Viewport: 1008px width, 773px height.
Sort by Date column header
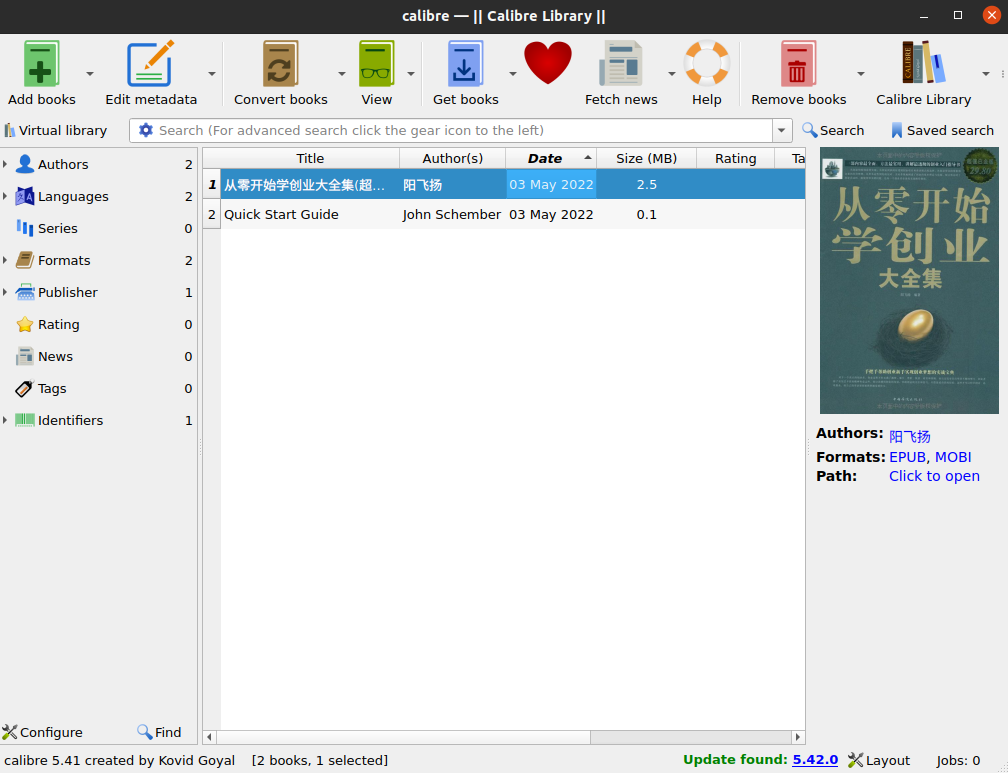(551, 158)
